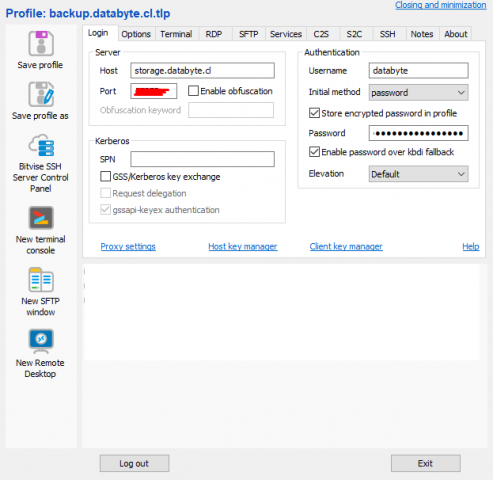Toggle Request delegation checkbox
The height and width of the screenshot is (480, 493).
click(106, 193)
